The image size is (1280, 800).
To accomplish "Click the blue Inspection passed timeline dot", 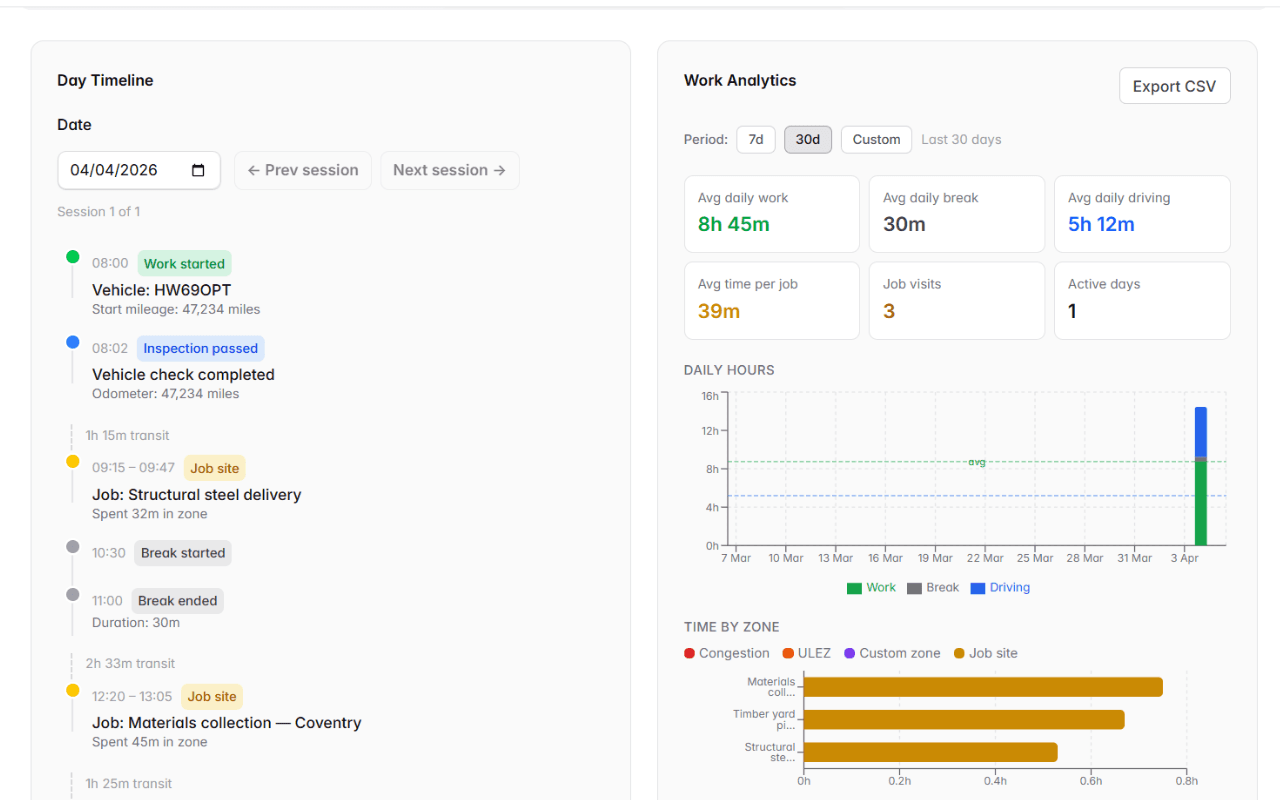I will click(x=73, y=342).
